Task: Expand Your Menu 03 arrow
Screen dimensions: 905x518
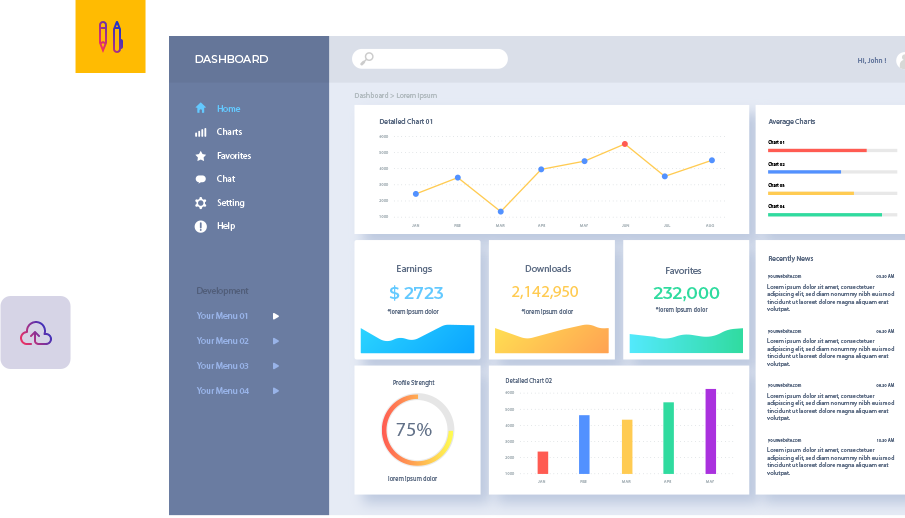Action: coord(276,366)
